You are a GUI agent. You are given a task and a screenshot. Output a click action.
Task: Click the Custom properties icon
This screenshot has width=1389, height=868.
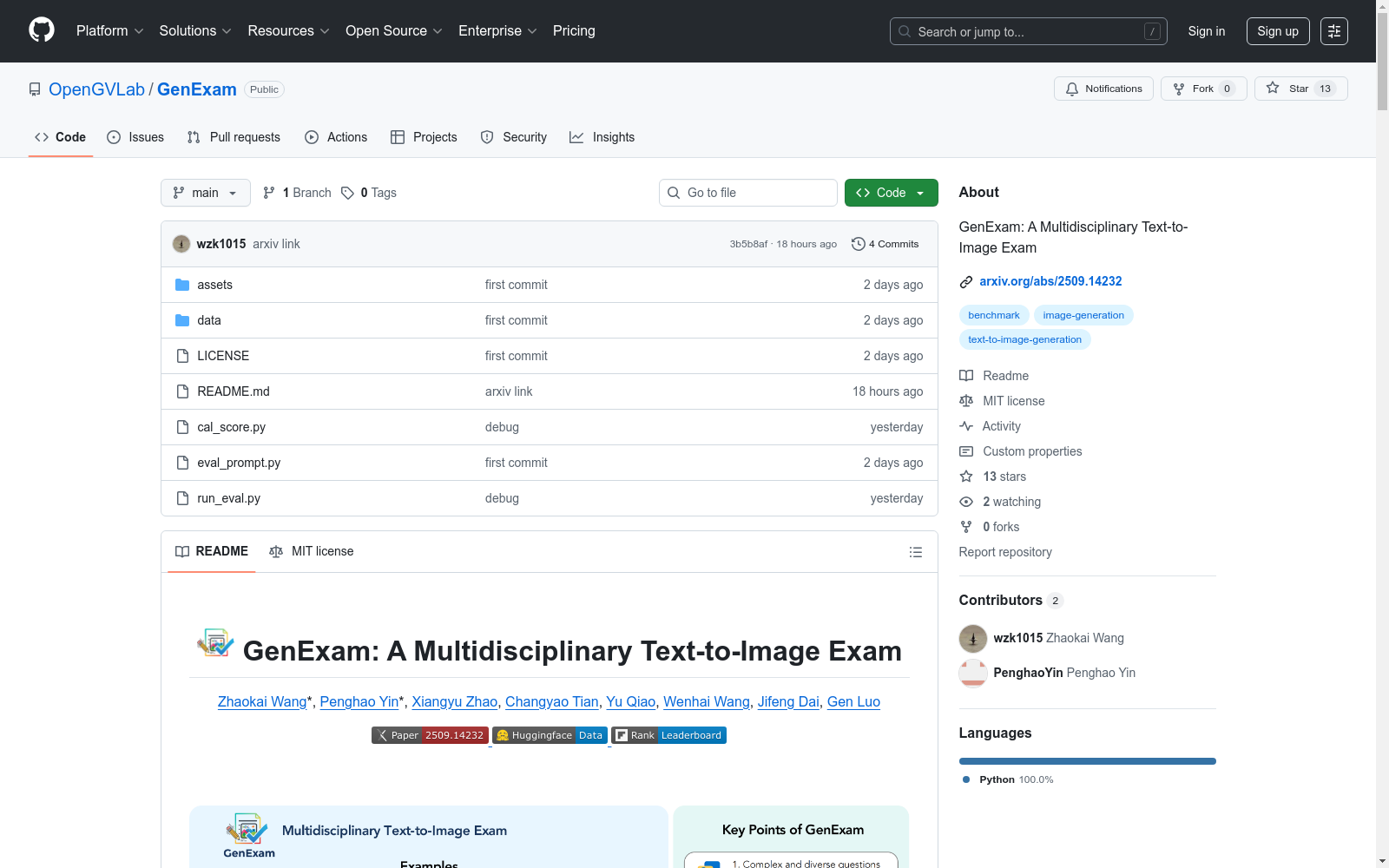coord(966,451)
